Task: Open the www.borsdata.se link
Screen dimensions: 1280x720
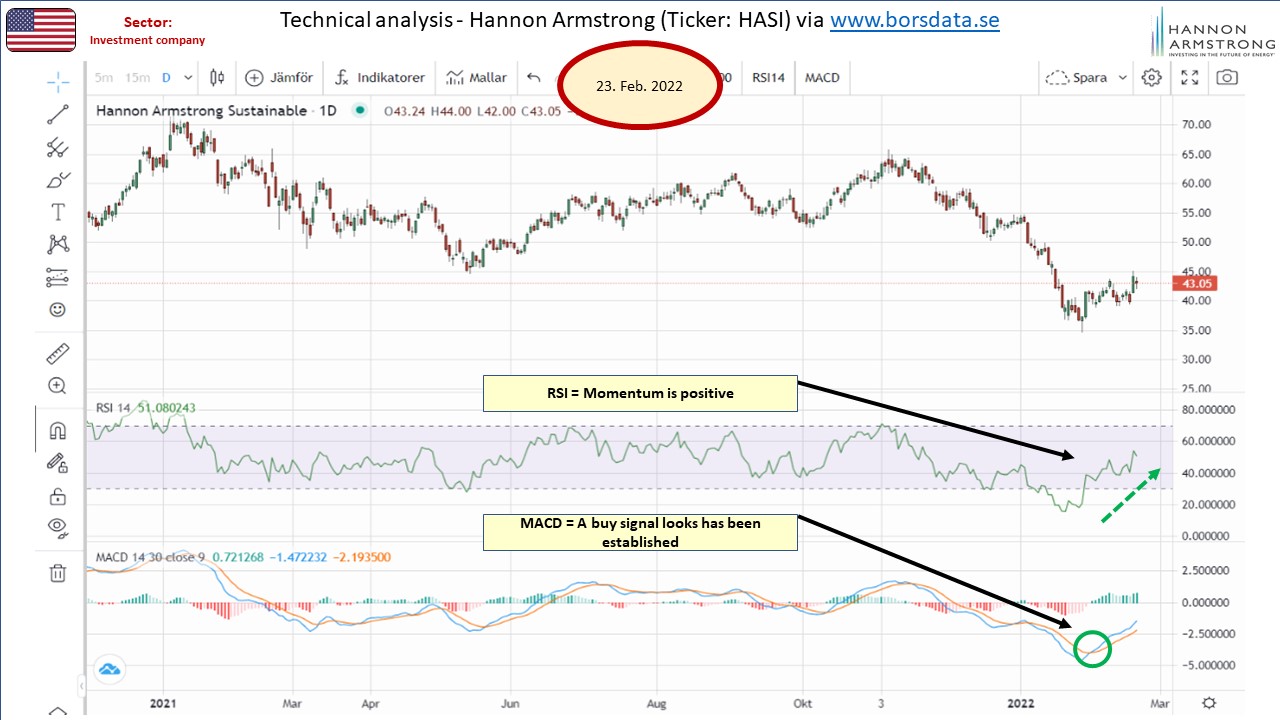Action: click(914, 20)
